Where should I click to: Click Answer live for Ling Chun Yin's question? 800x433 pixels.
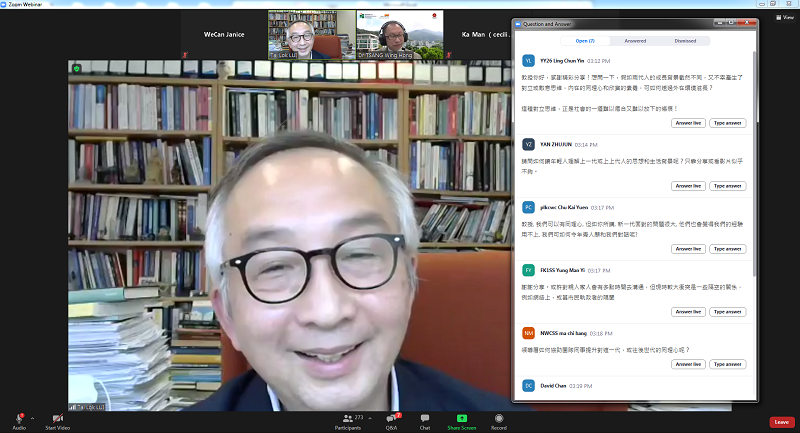tap(688, 122)
